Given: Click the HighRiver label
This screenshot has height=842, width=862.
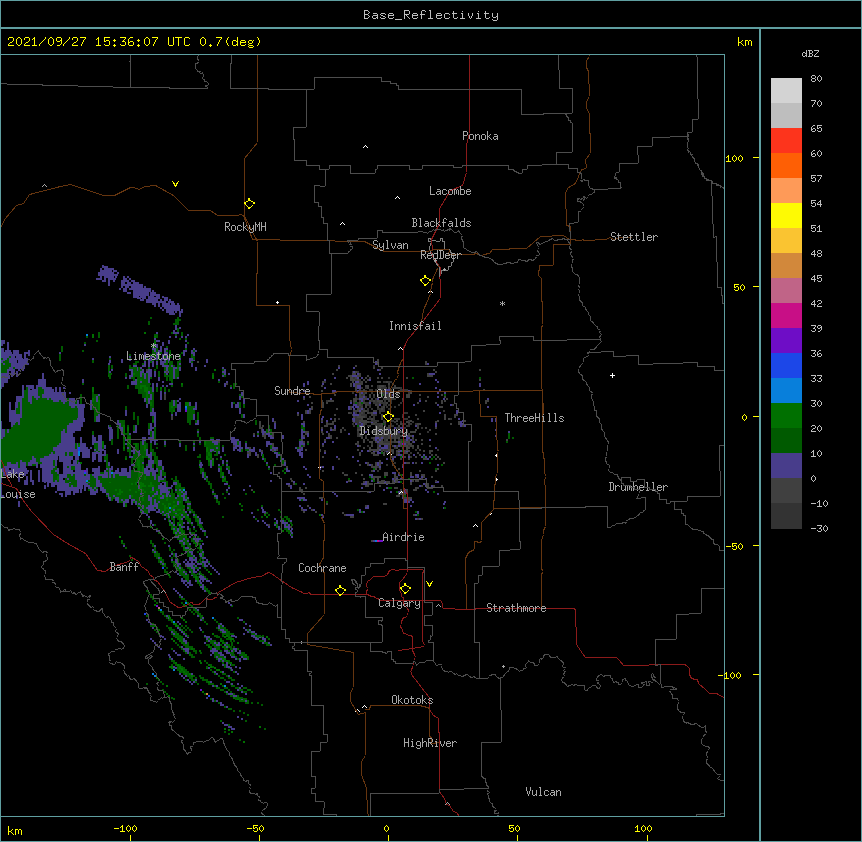Looking at the screenshot, I should (x=430, y=743).
